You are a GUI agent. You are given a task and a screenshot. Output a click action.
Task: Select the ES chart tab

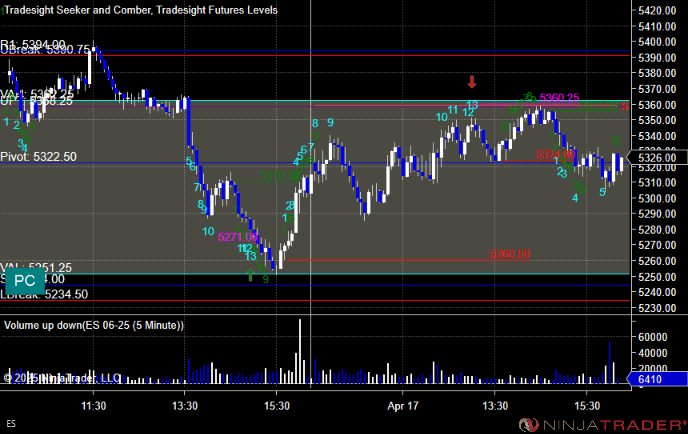(x=11, y=423)
